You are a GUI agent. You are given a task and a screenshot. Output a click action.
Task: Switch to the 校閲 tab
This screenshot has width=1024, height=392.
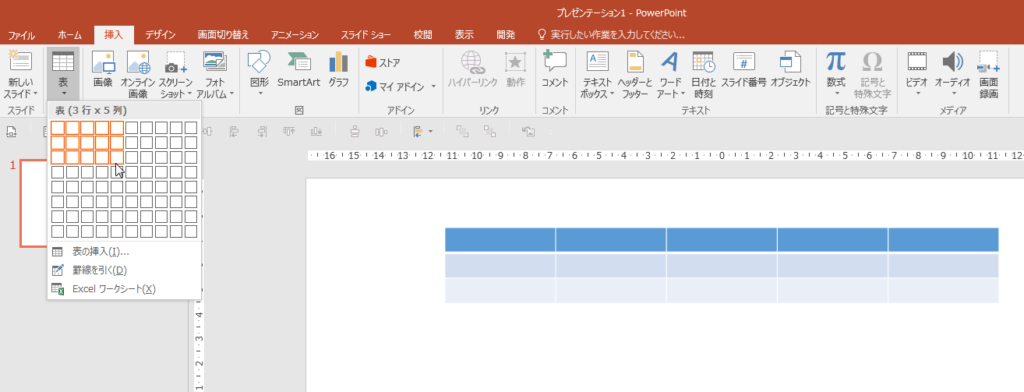click(x=423, y=35)
